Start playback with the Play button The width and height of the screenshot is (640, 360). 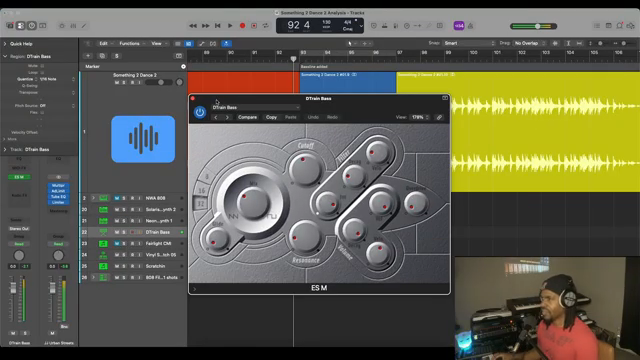coord(230,26)
